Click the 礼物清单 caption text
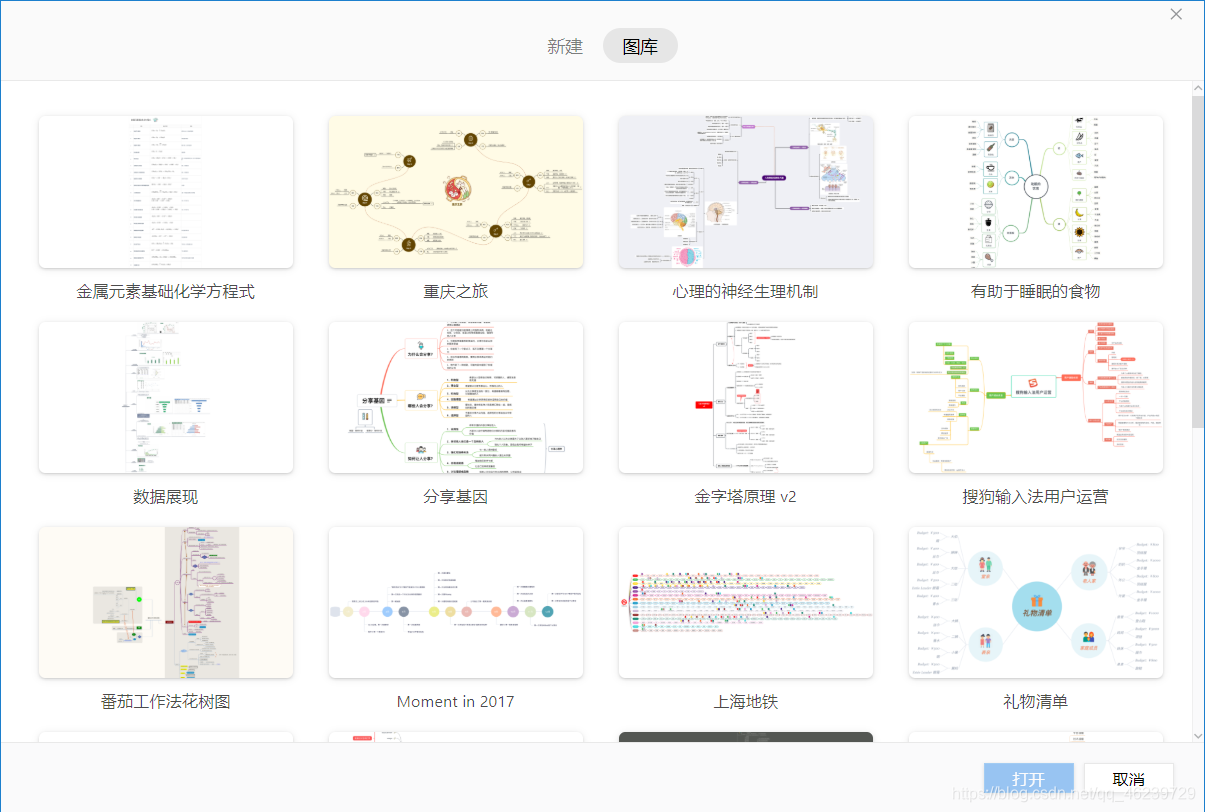Viewport: 1205px width, 812px height. [x=1036, y=702]
